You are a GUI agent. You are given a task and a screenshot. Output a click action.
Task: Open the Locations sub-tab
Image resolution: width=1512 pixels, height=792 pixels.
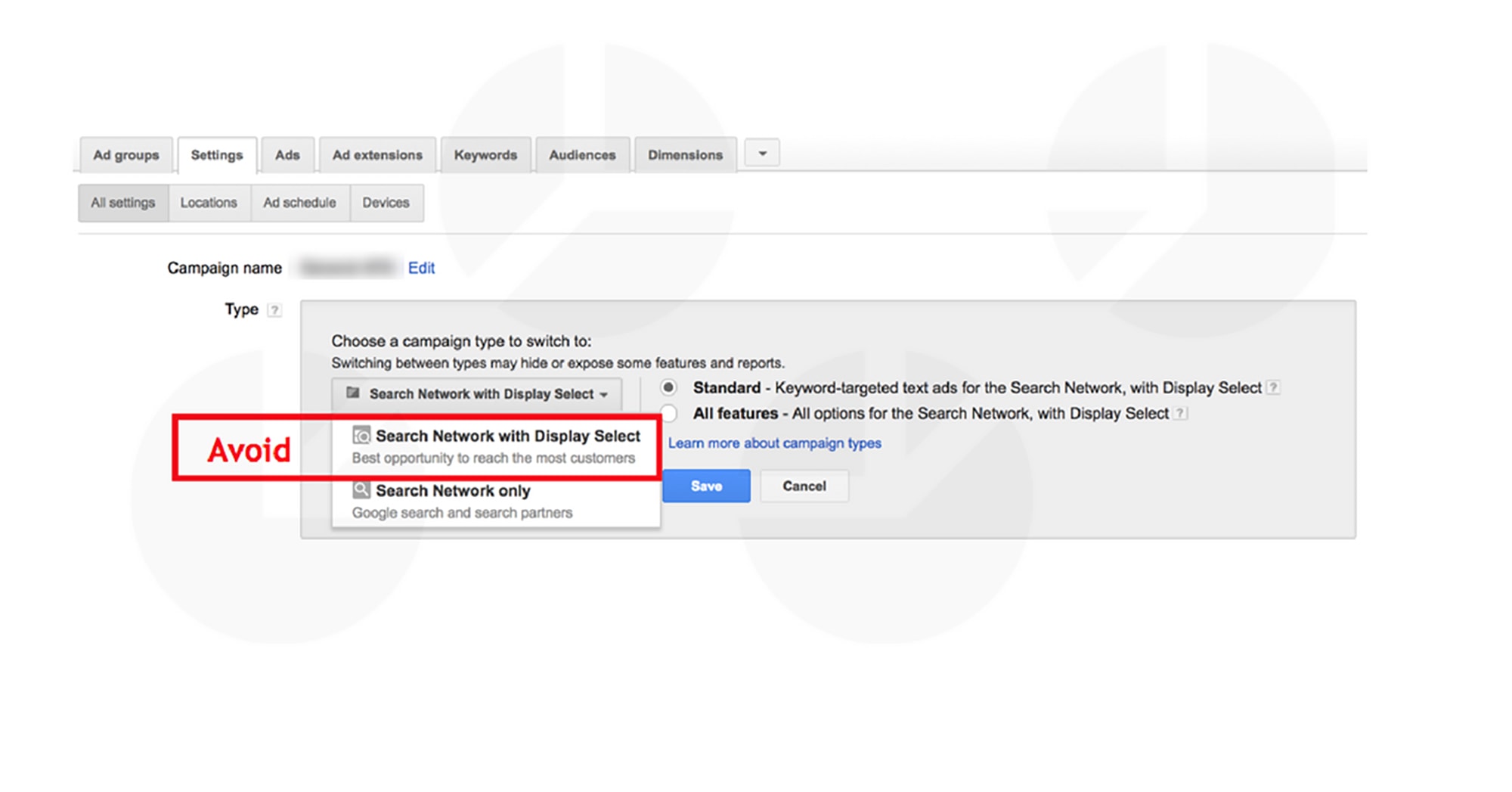(x=209, y=203)
